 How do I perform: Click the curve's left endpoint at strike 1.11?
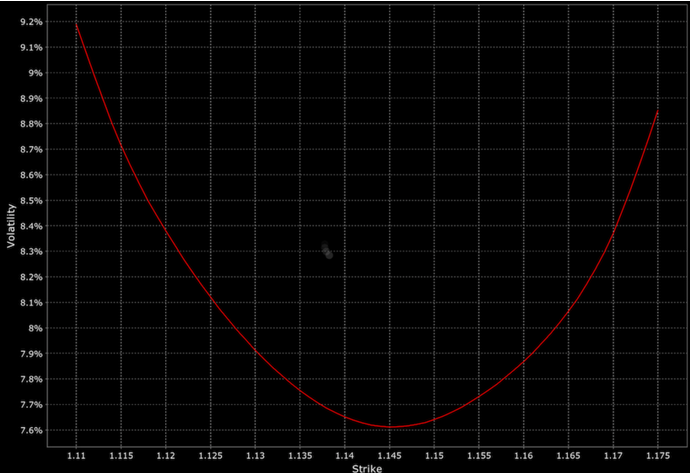click(77, 23)
